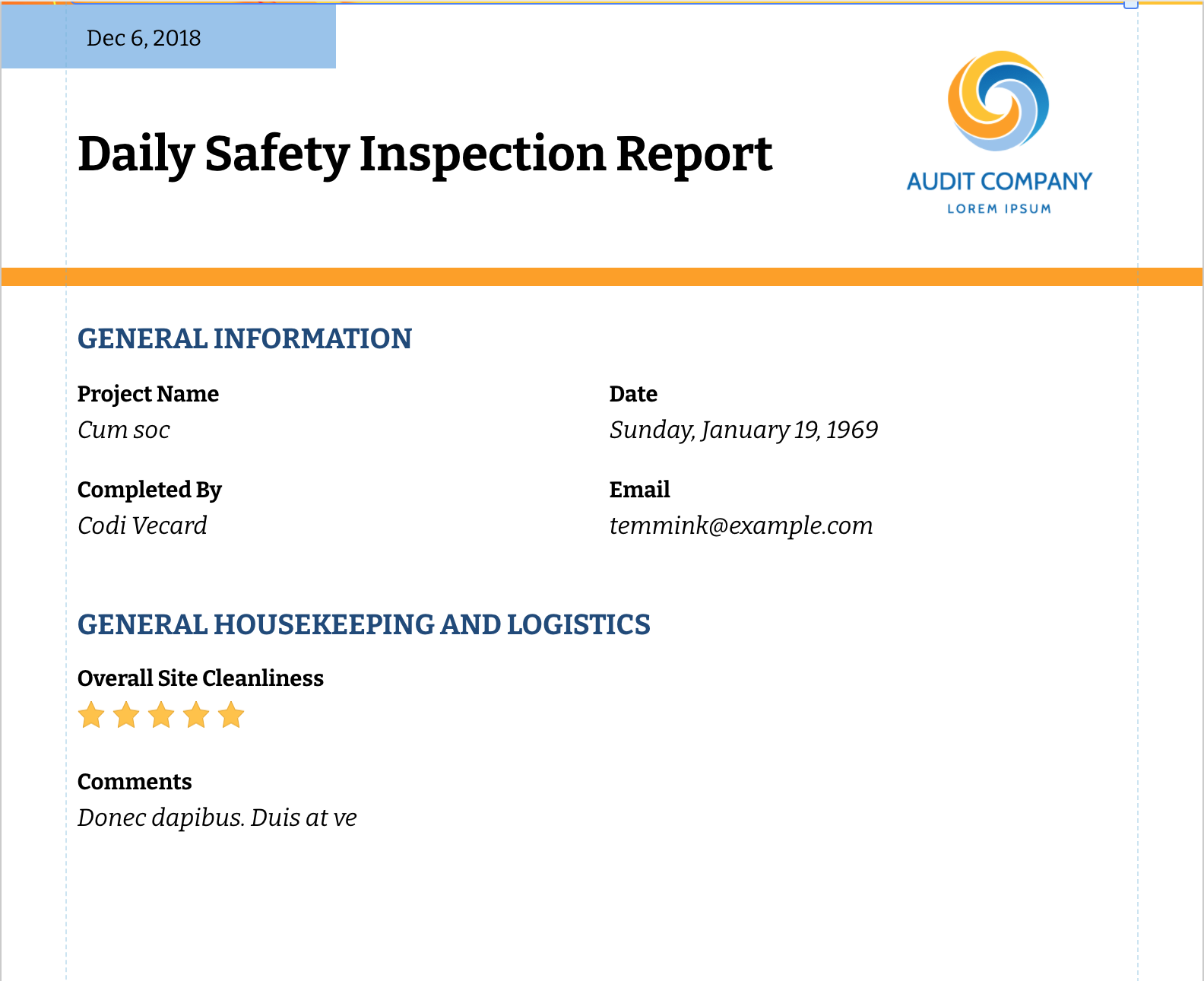The height and width of the screenshot is (981, 1204).
Task: Select the third rating star
Action: [161, 716]
